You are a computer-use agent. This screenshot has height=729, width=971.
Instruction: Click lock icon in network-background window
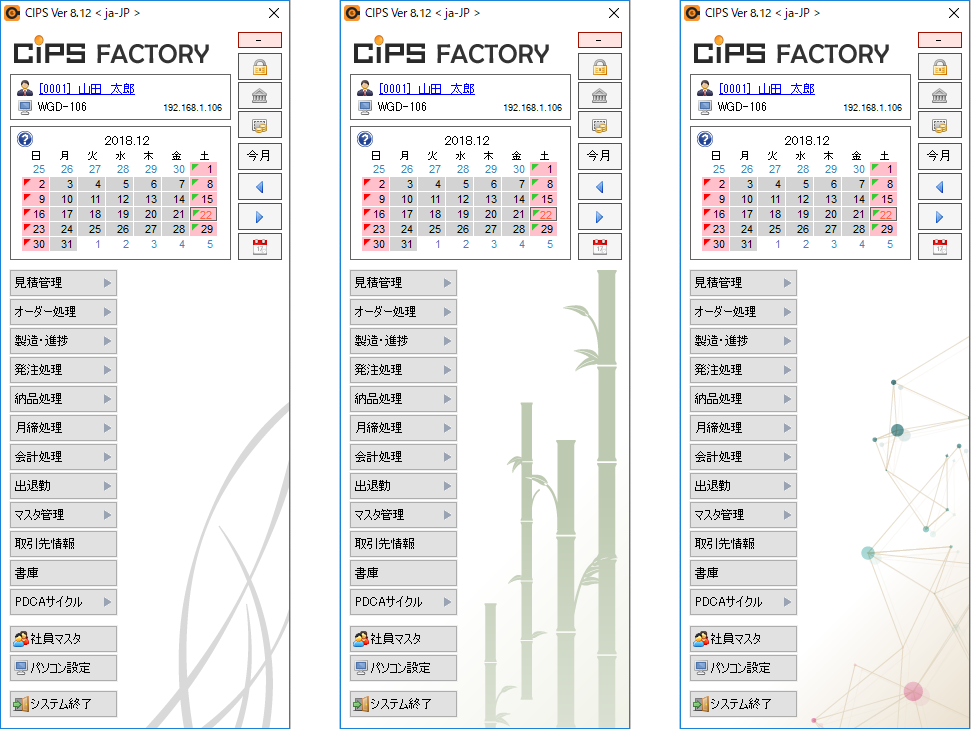tap(940, 67)
